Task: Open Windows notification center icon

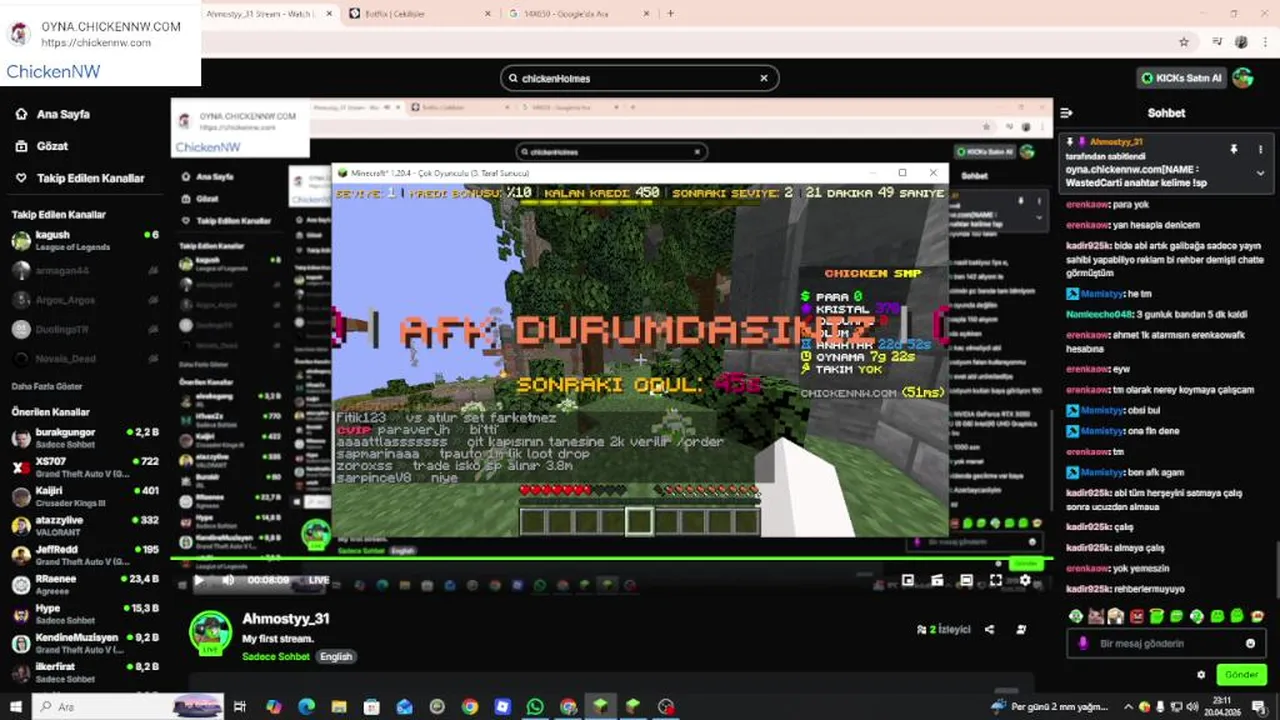Action: pos(1259,707)
